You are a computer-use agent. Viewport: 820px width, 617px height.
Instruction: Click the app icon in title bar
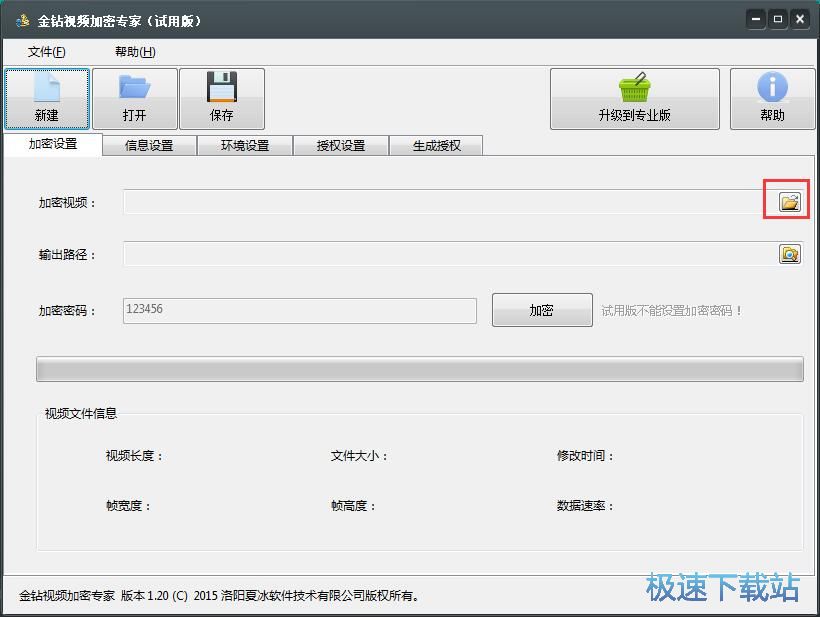[22, 21]
